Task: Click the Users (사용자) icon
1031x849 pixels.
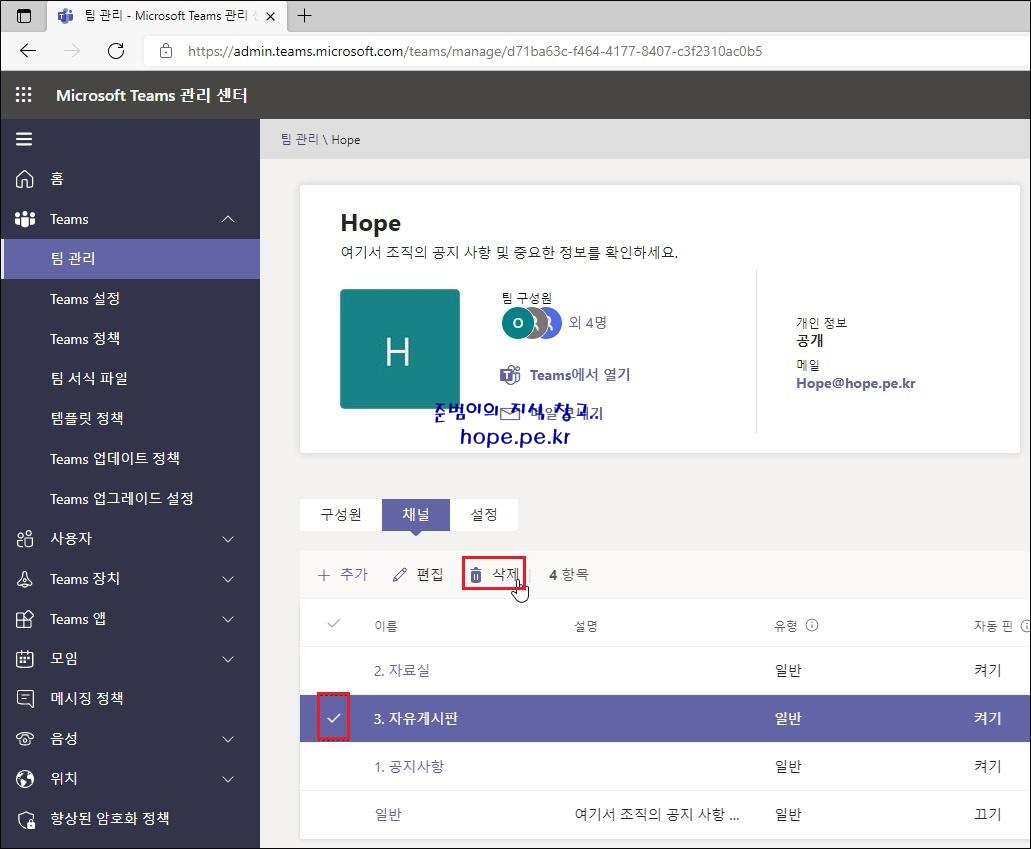Action: [x=25, y=539]
